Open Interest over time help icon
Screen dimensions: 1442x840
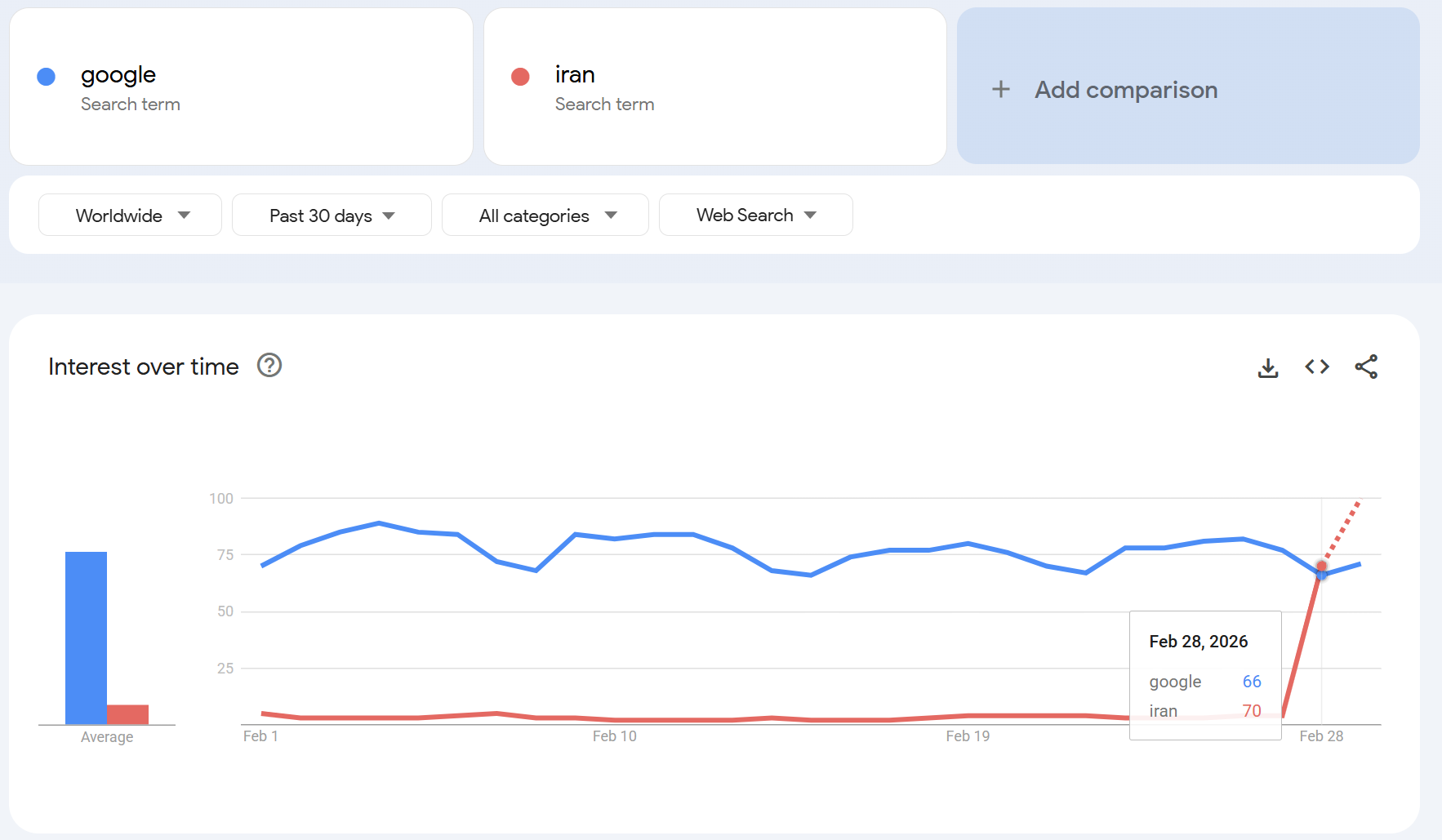(x=269, y=366)
